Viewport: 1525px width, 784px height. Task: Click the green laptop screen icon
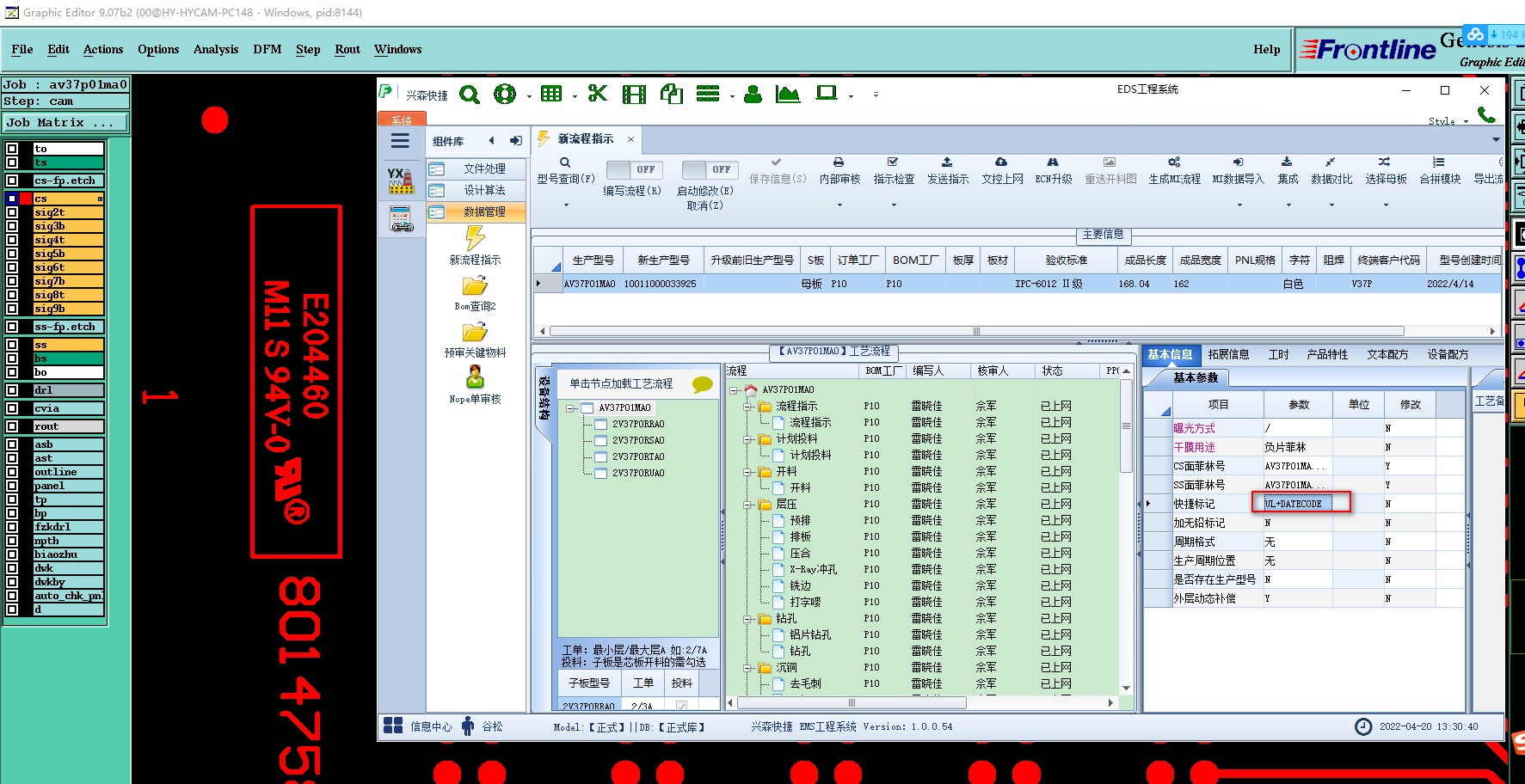click(827, 93)
